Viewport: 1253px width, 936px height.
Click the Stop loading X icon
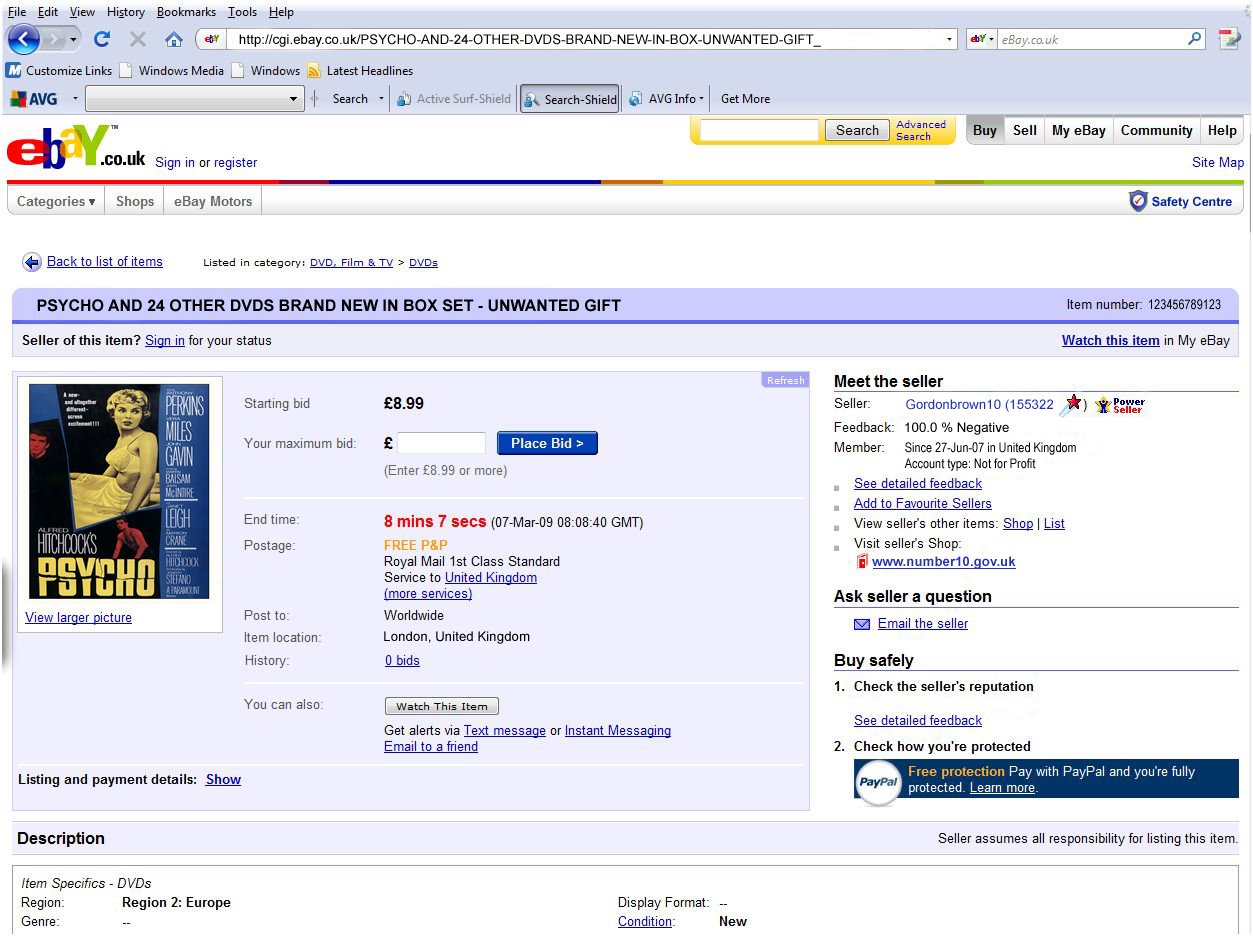click(138, 39)
